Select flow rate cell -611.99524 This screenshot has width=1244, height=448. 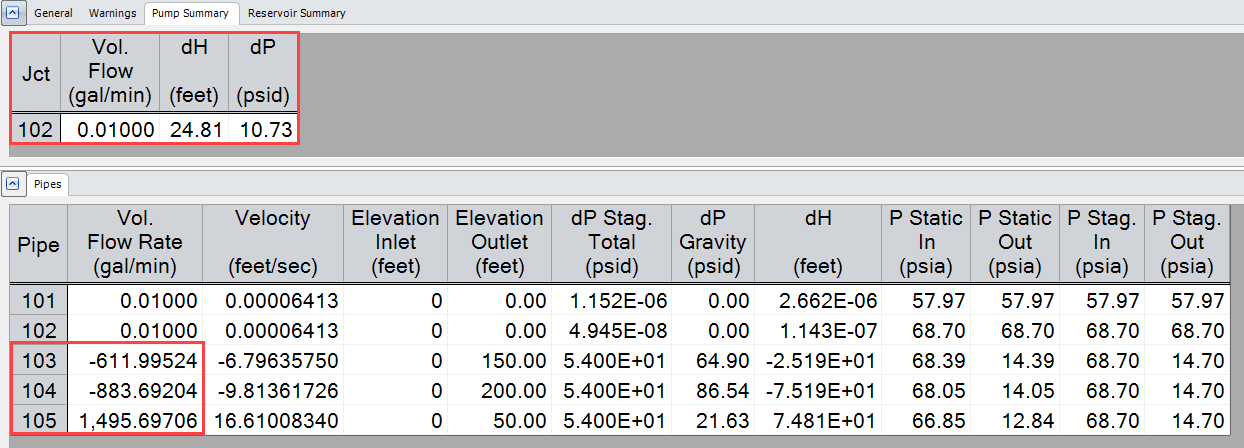coord(135,360)
